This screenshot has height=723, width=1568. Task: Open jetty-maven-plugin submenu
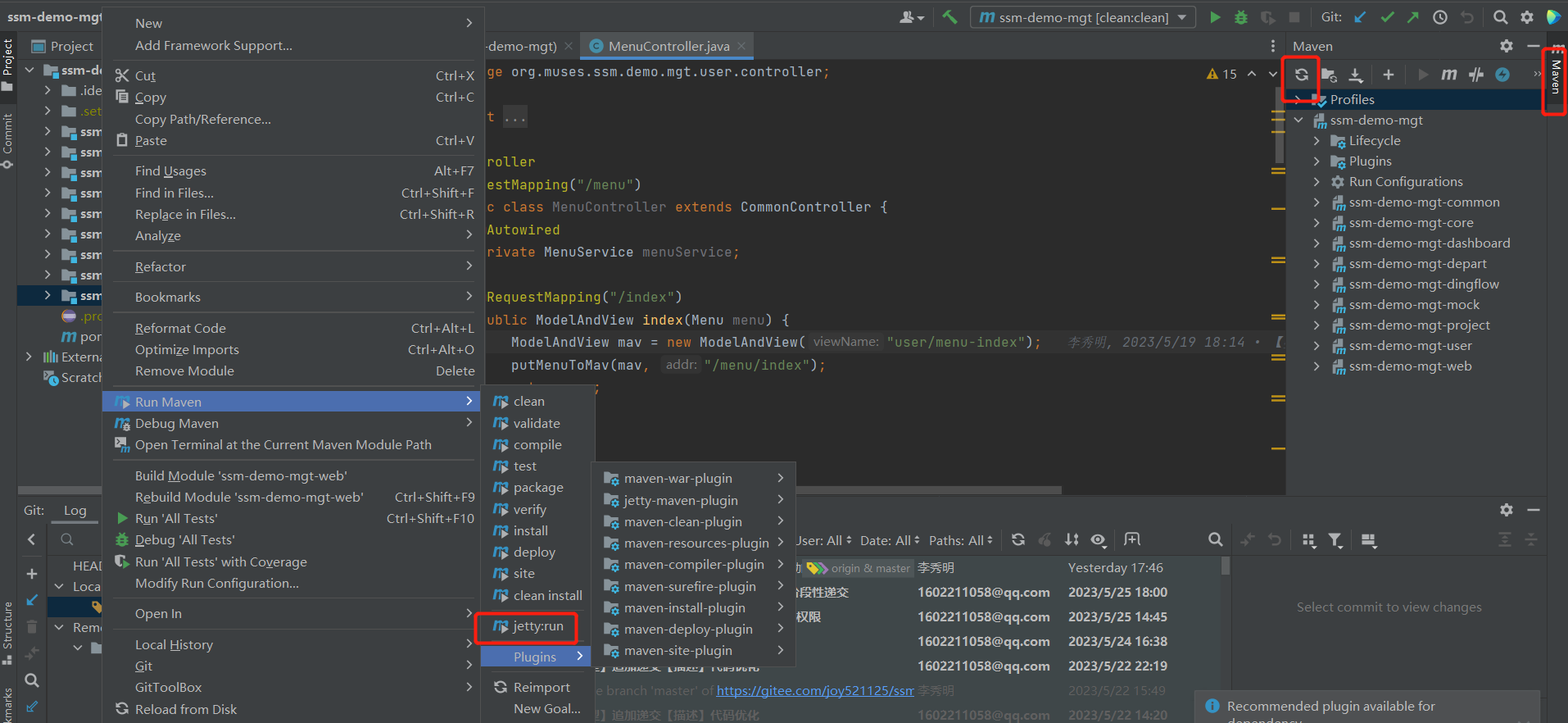click(x=693, y=501)
